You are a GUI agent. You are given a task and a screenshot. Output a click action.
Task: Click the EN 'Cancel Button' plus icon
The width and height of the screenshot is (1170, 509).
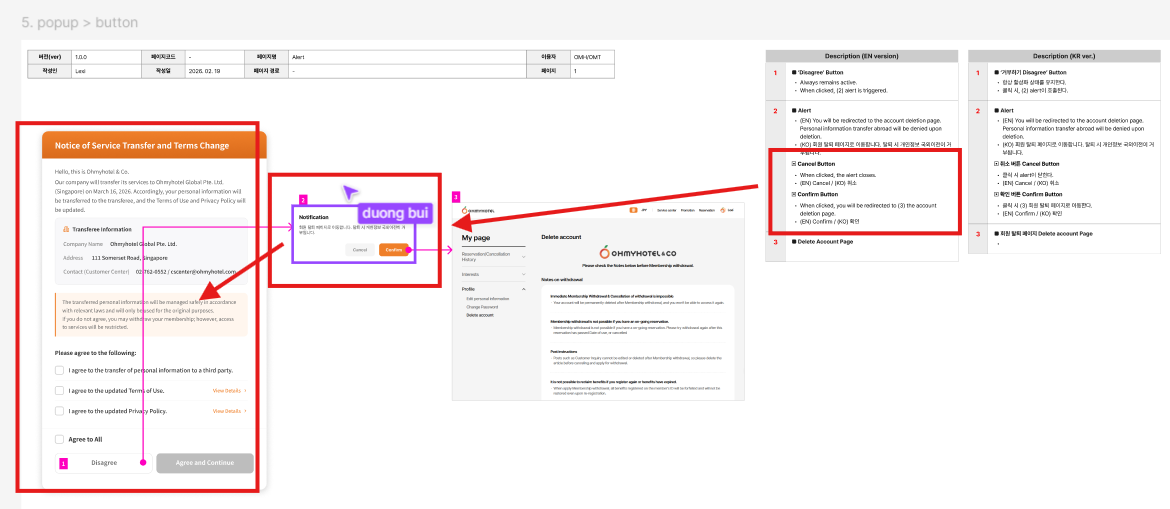(x=795, y=163)
